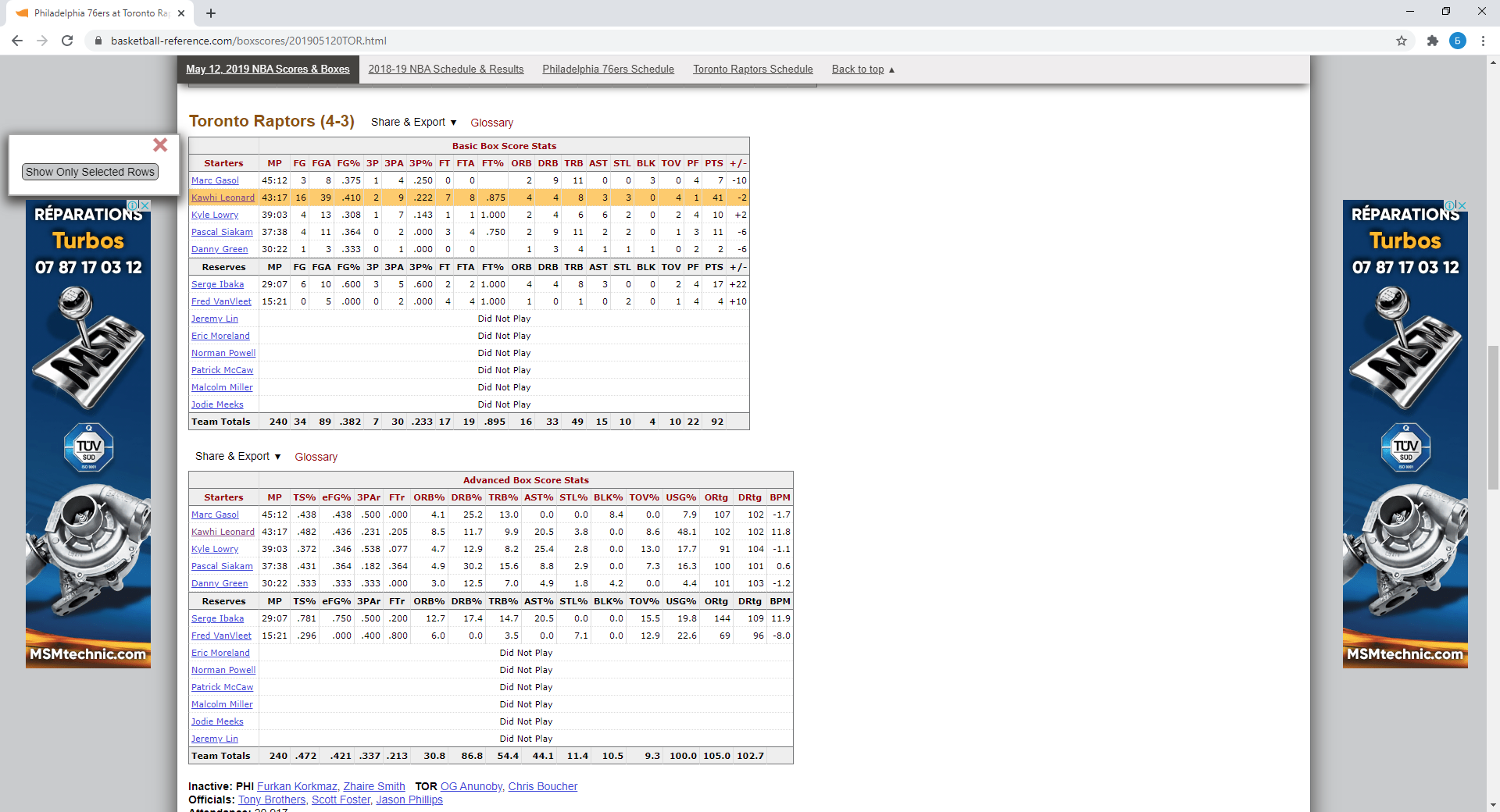Close the right Turbos advertisement
1500x812 pixels.
click(1462, 205)
